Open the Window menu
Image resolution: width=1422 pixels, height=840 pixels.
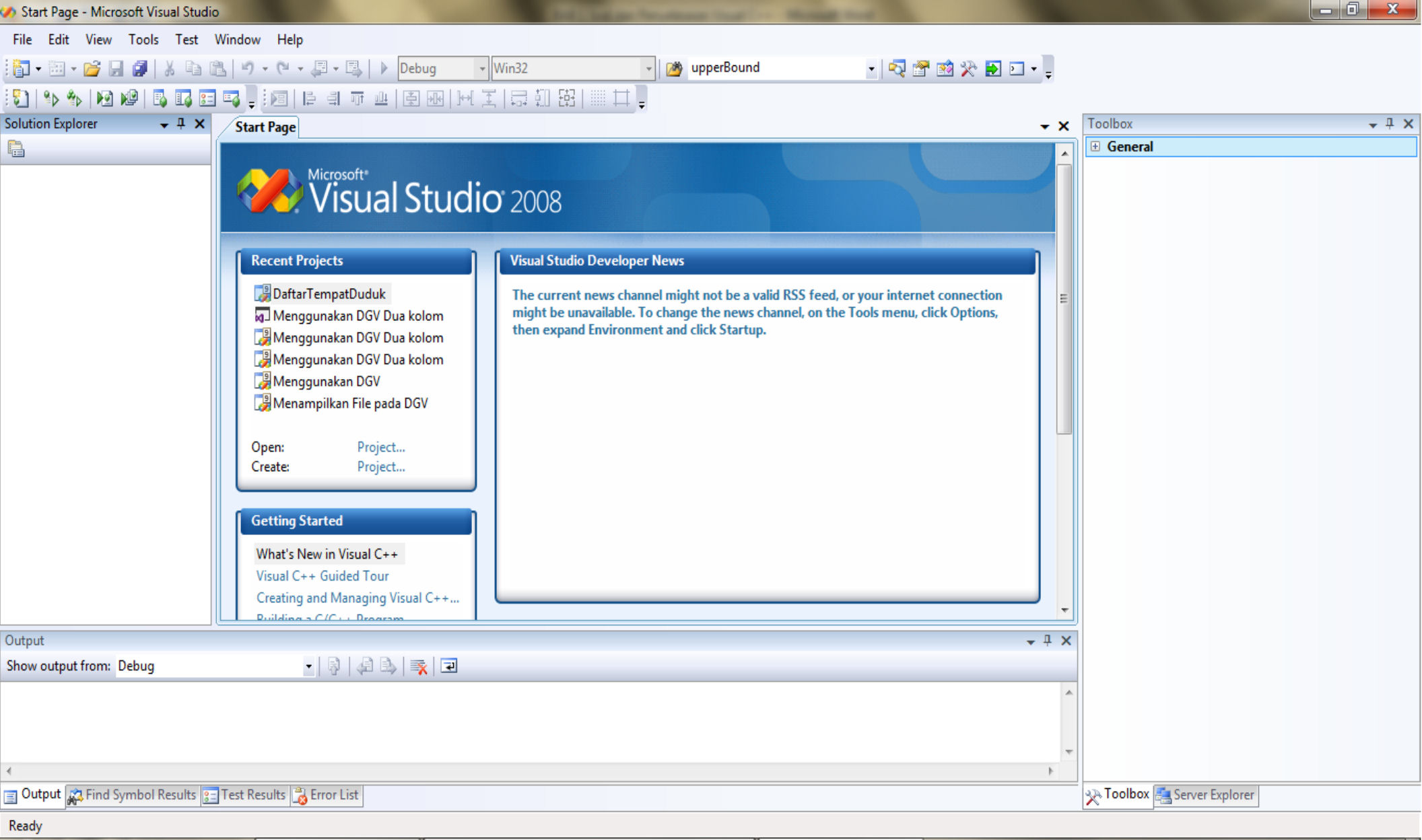tap(237, 40)
